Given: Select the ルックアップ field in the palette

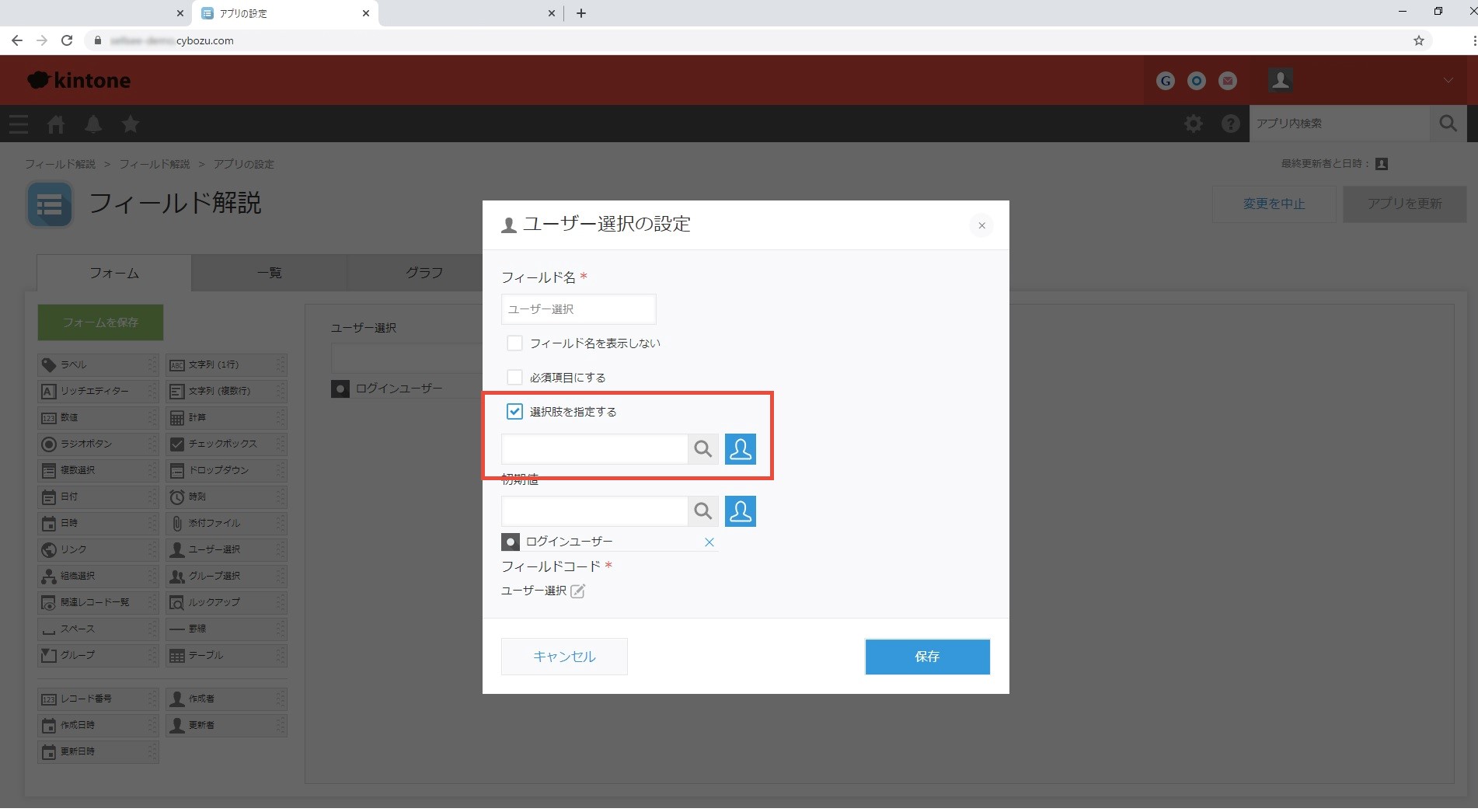Looking at the screenshot, I should coord(226,603).
